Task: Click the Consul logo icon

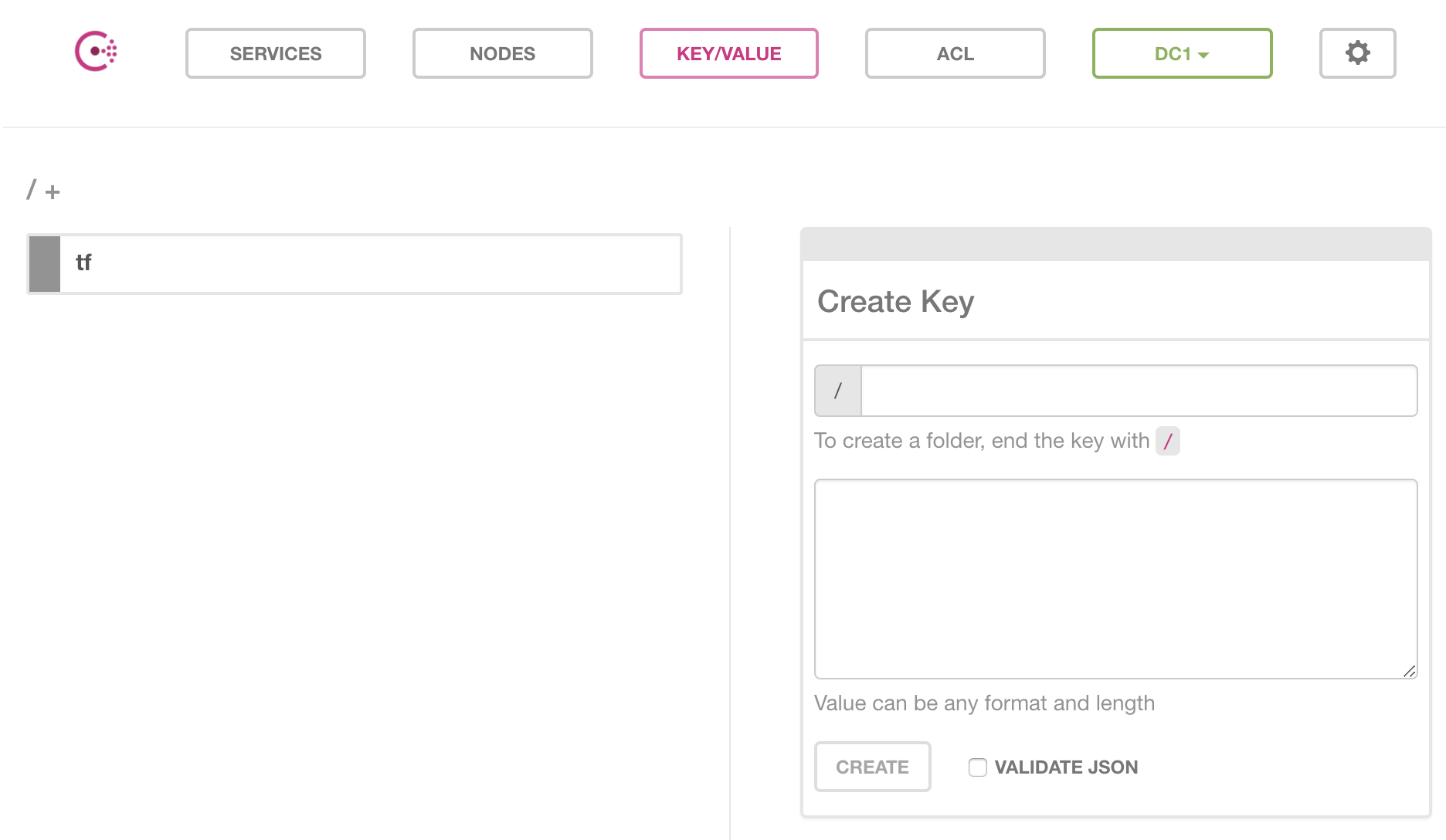Action: (x=96, y=52)
